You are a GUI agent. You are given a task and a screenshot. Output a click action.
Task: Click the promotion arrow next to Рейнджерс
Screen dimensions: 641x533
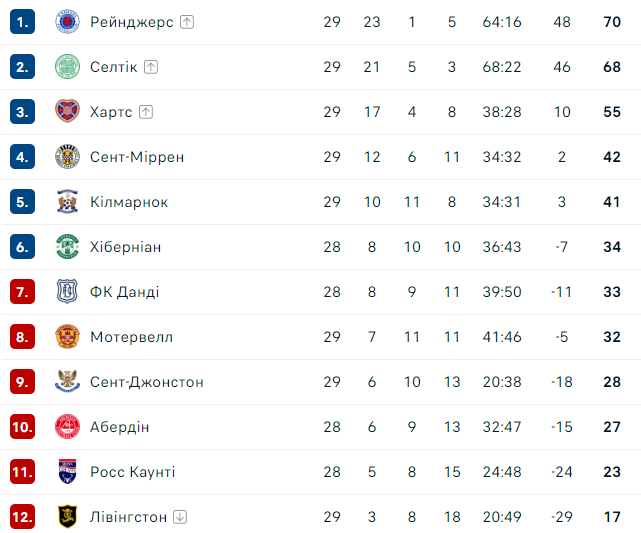coord(187,22)
